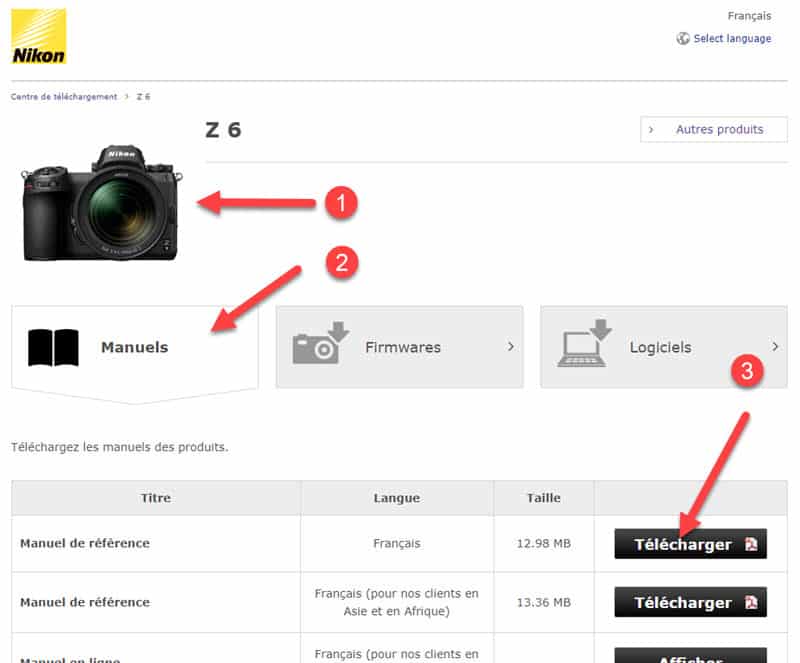Click PDF icon on the 13.36 MB Télécharger
Viewport: 800px width, 663px height.
(x=751, y=602)
